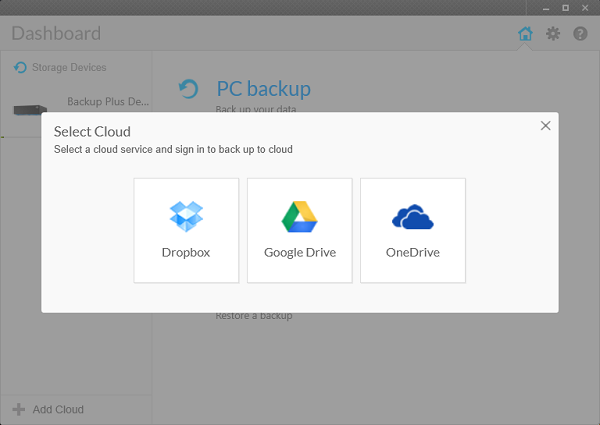Click the Google Drive triangle logo

click(x=300, y=217)
